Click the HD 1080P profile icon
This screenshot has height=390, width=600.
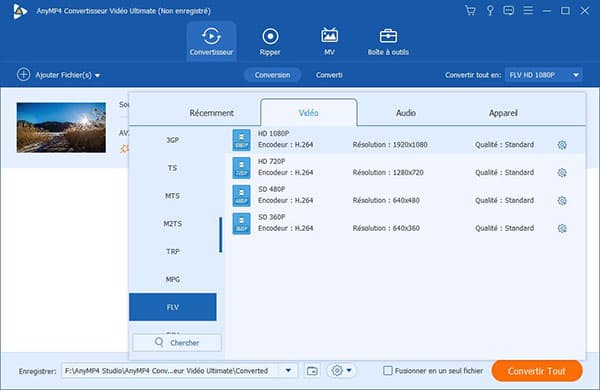point(241,140)
